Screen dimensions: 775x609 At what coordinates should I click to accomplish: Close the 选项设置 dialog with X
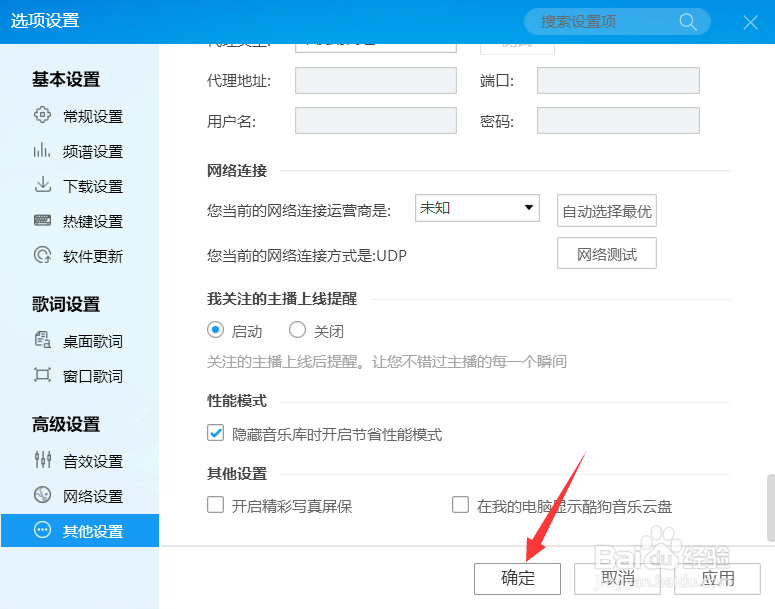click(x=750, y=22)
